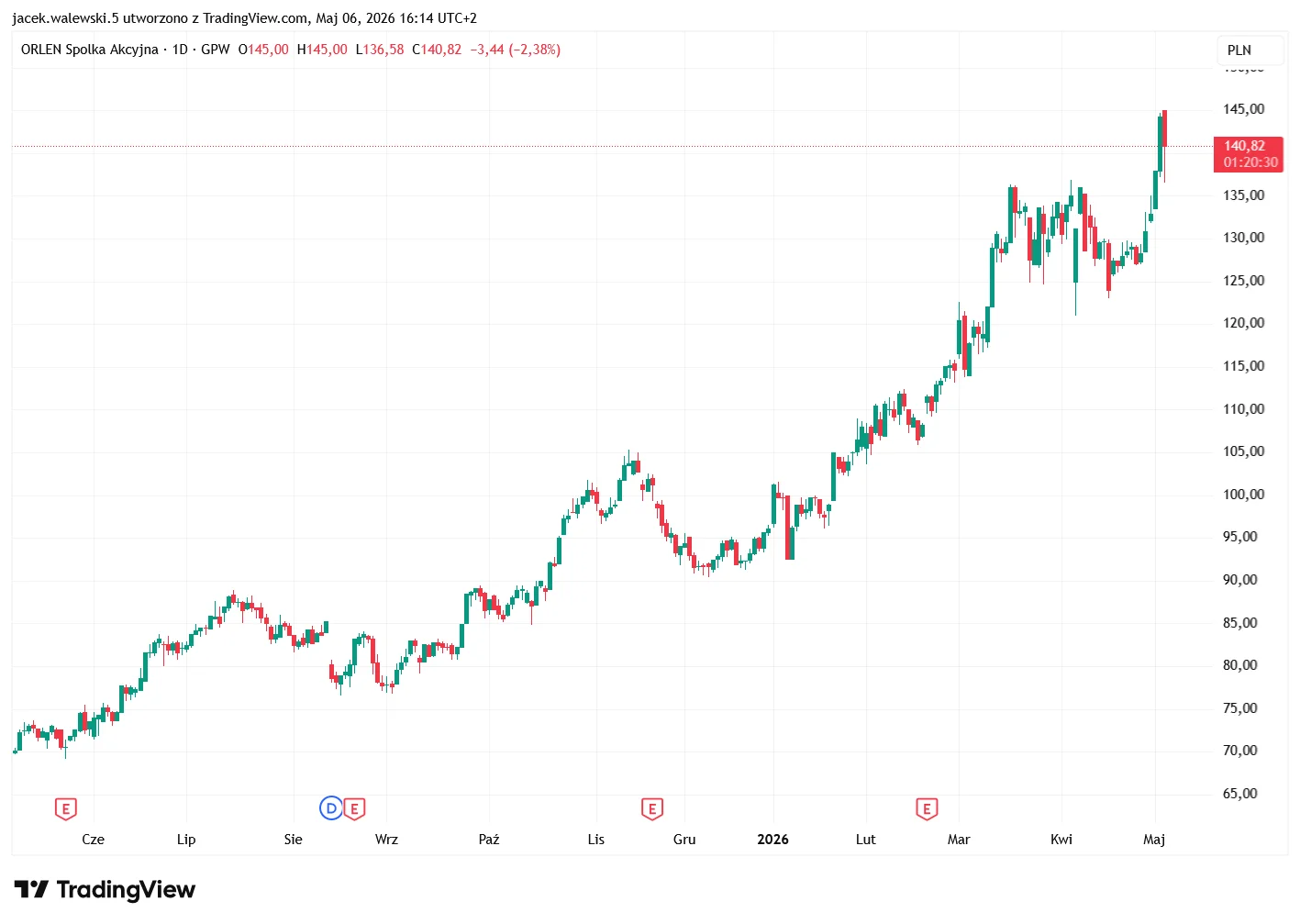Click the Maj month label on time axis
Image resolution: width=1300 pixels, height=924 pixels.
1154,840
